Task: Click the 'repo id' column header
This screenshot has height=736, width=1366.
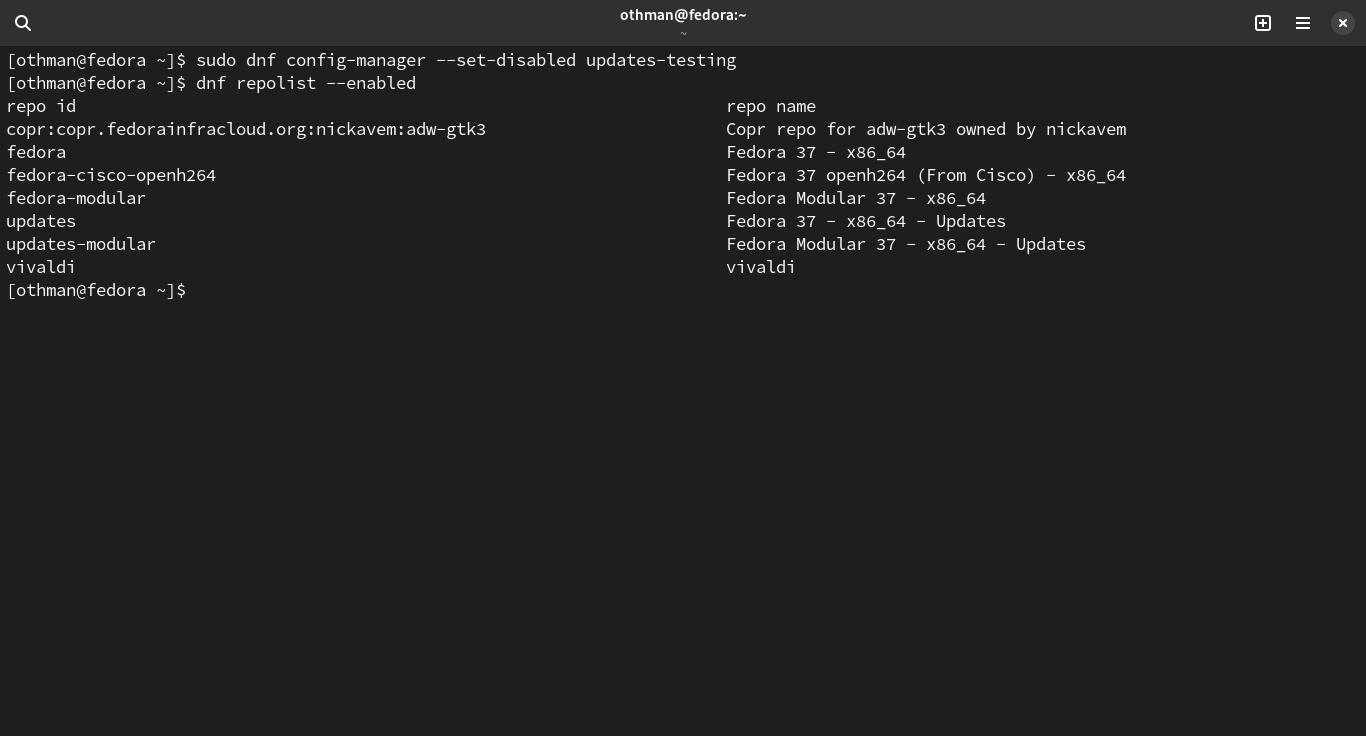Action: tap(41, 106)
